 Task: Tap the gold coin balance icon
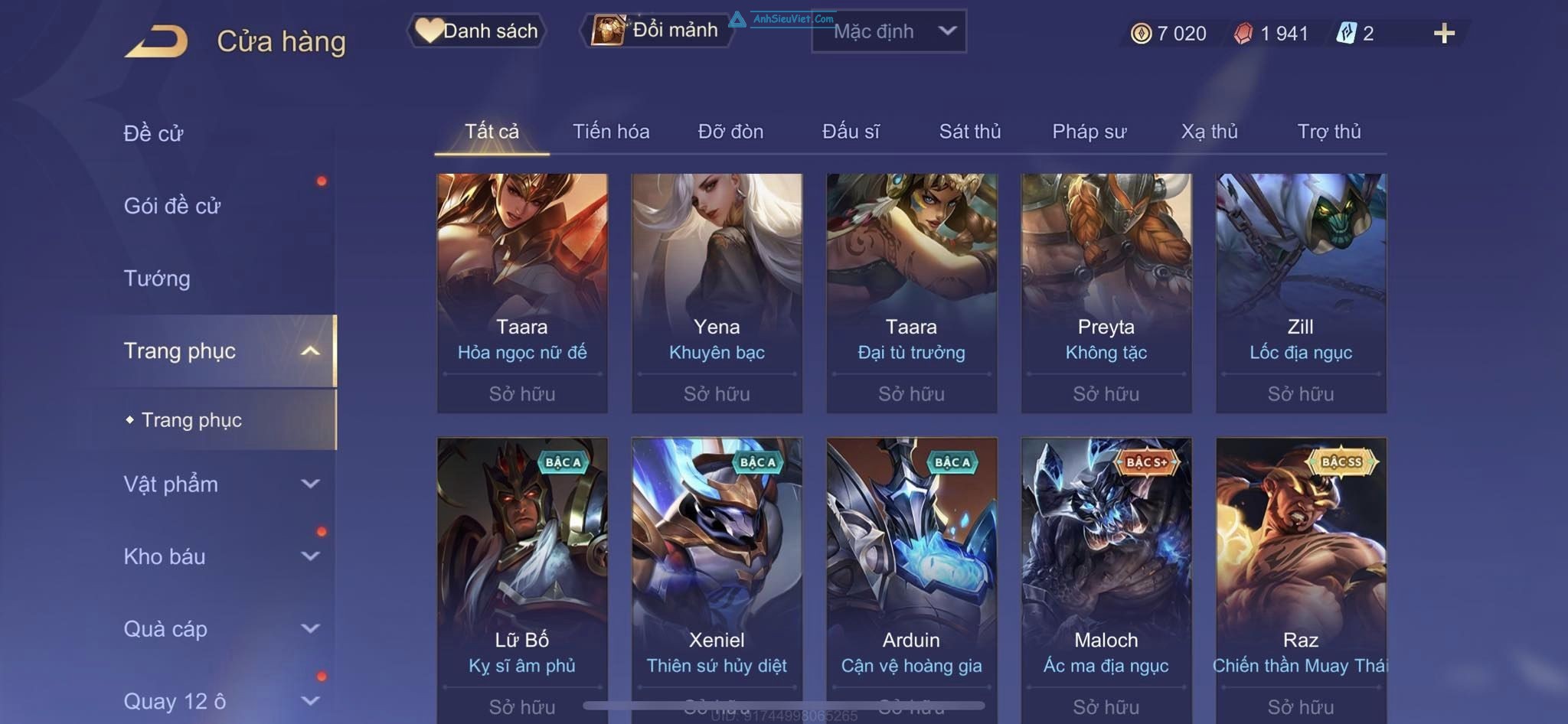tap(1141, 33)
